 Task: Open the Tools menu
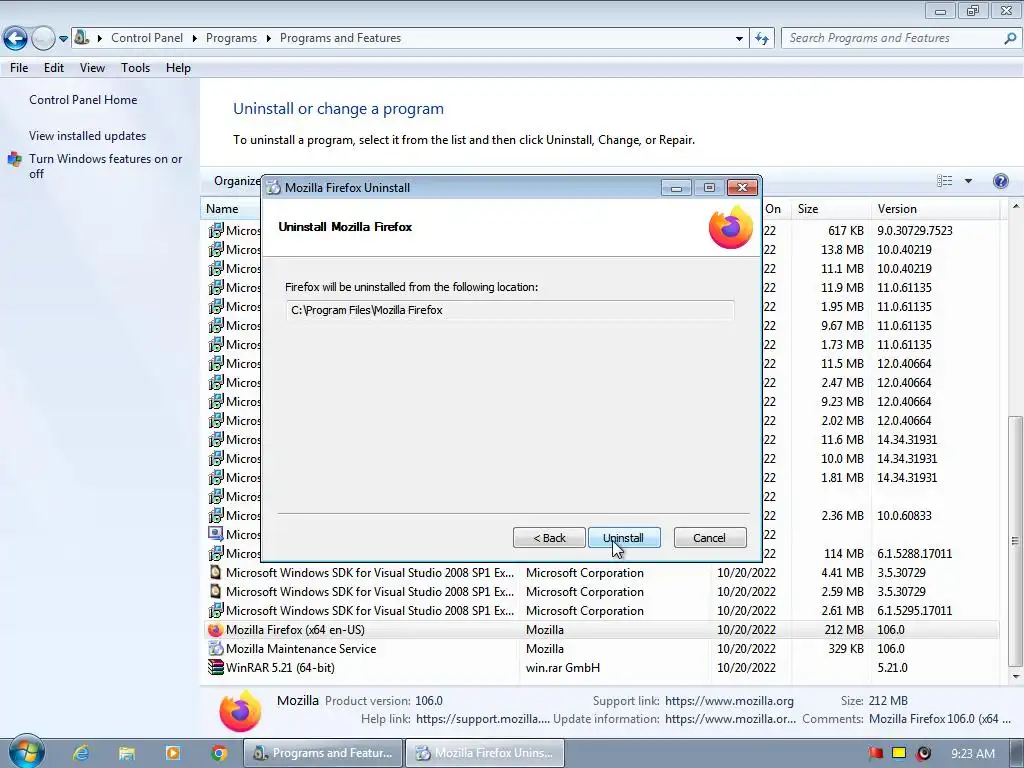pos(135,68)
